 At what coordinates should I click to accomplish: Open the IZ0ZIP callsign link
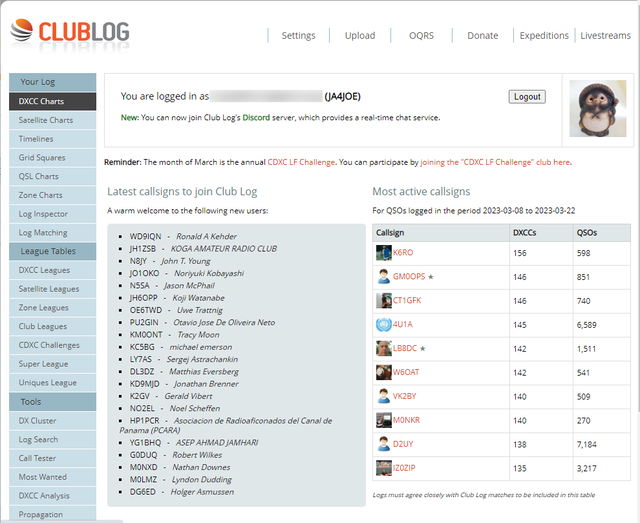pos(404,468)
